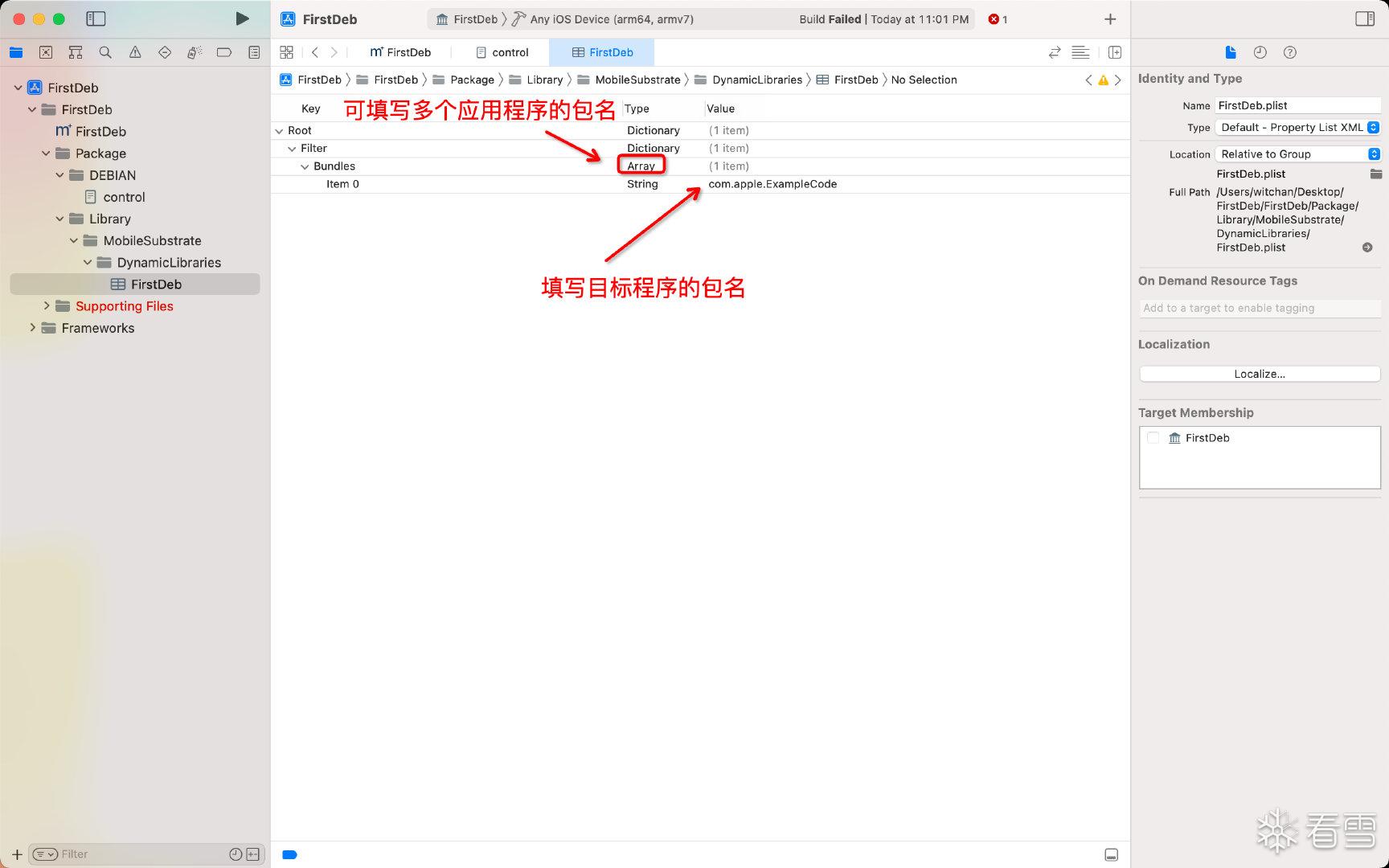Click the On Demand Resource Tags field
The height and width of the screenshot is (868, 1389).
coord(1260,308)
